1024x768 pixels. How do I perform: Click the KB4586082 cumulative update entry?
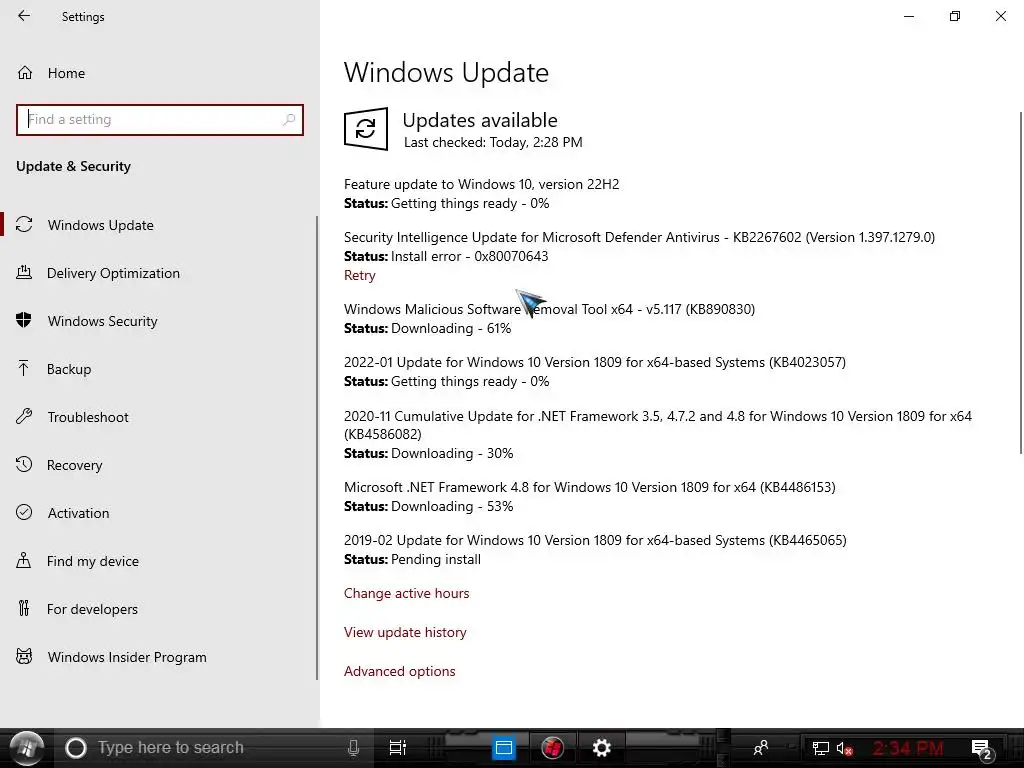(x=658, y=425)
